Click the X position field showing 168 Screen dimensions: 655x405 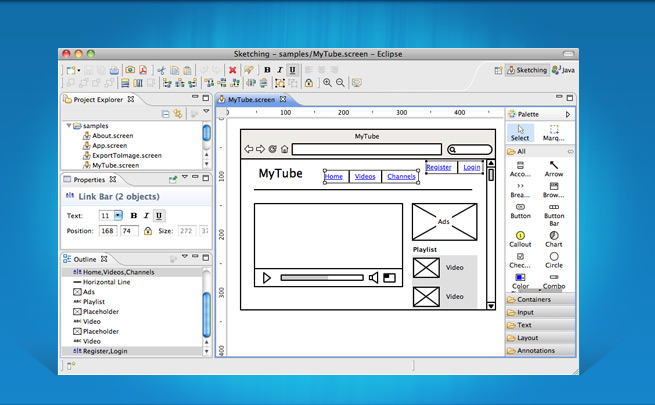107,231
